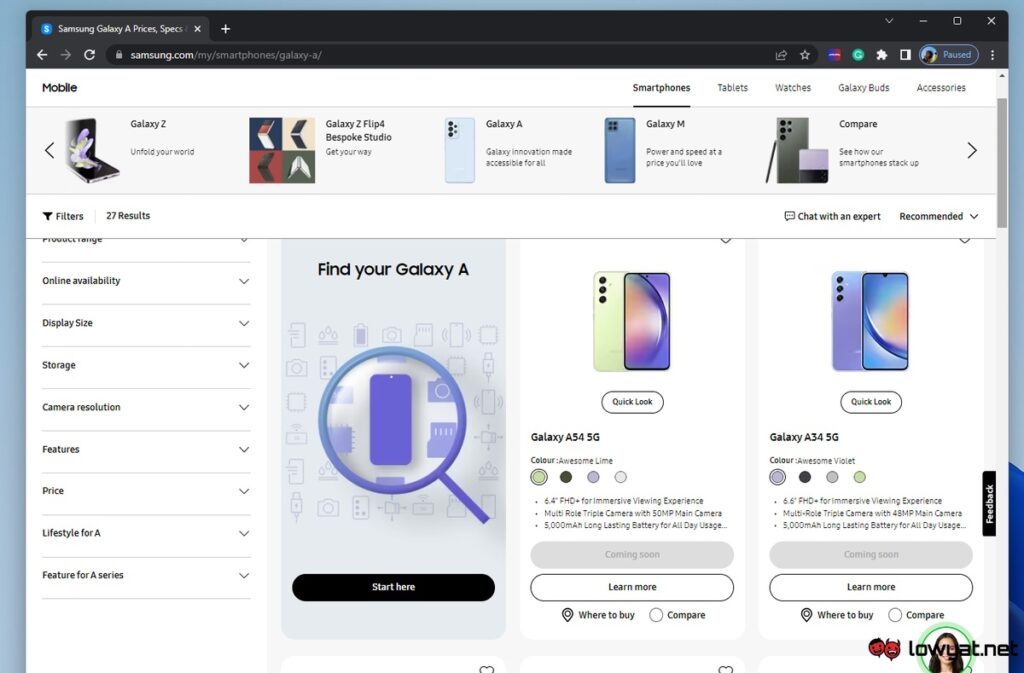The height and width of the screenshot is (673, 1024).
Task: Close the Samsung Galaxy A tab
Action: coord(197,29)
